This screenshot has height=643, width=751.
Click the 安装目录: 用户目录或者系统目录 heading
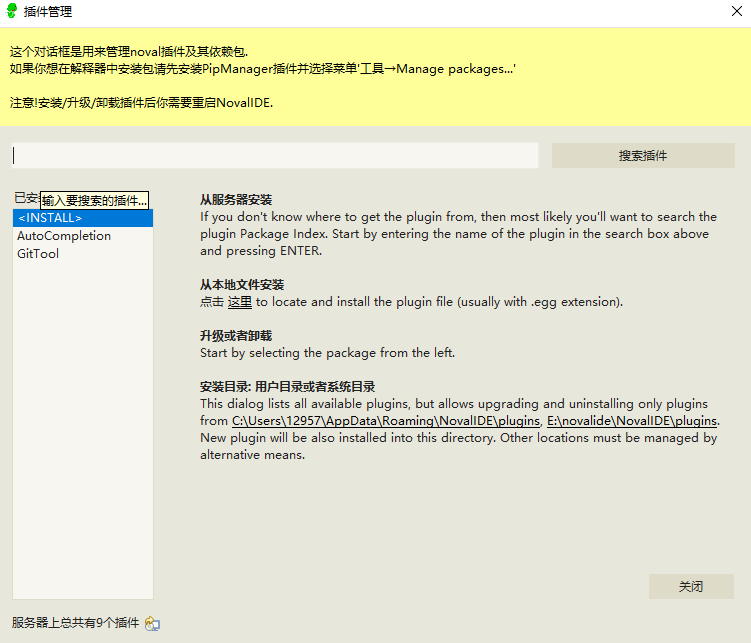coord(287,386)
